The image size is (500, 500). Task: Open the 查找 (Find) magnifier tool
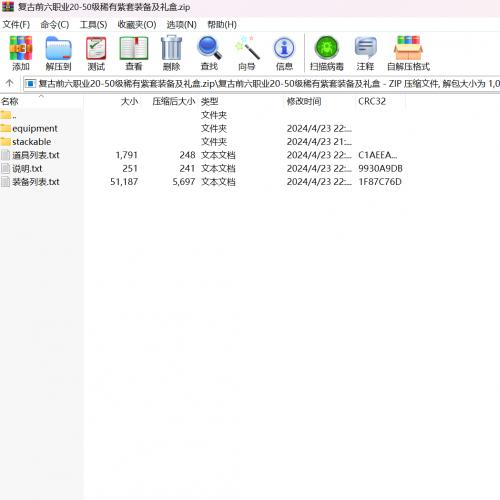[209, 53]
